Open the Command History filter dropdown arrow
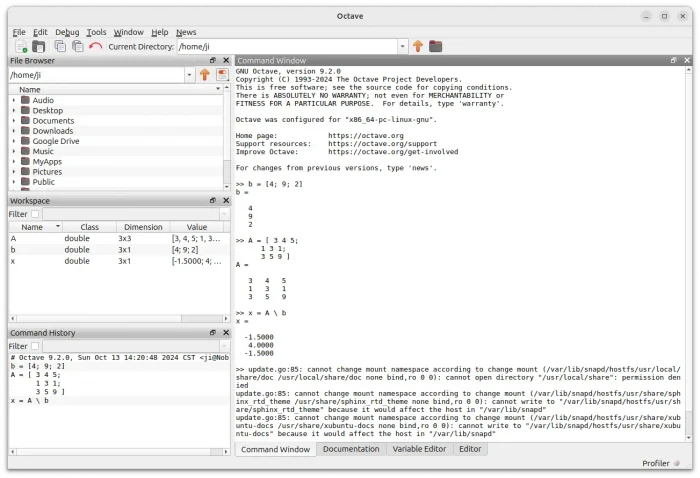 (x=224, y=346)
